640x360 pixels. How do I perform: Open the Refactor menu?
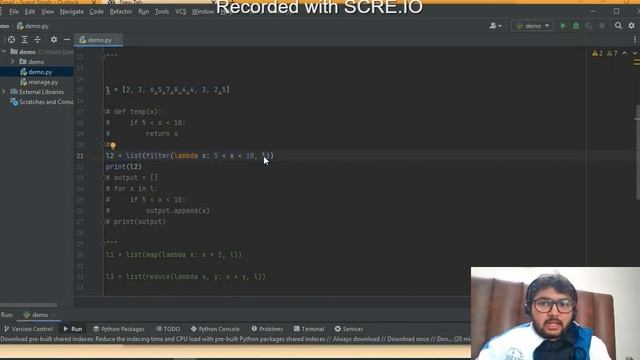tap(121, 11)
